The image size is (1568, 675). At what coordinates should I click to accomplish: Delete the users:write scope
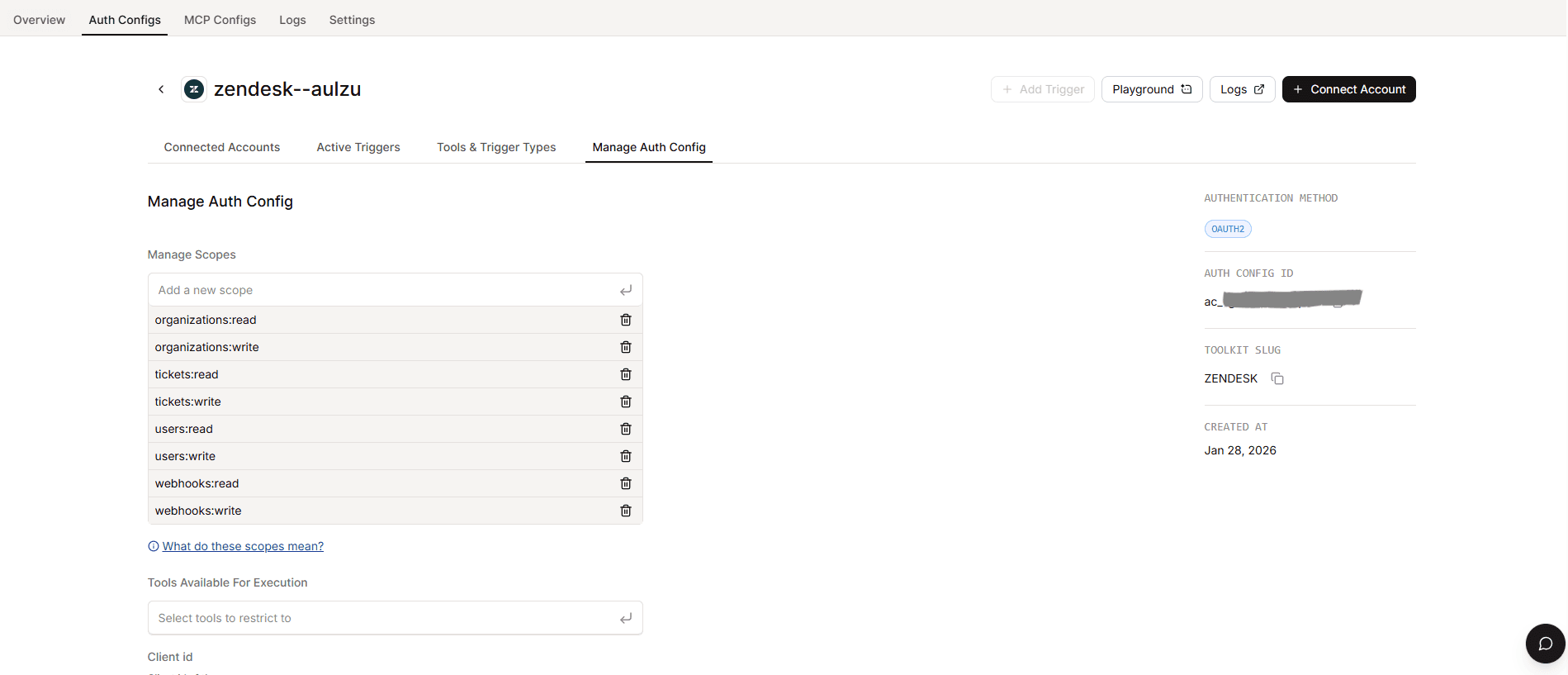[626, 456]
